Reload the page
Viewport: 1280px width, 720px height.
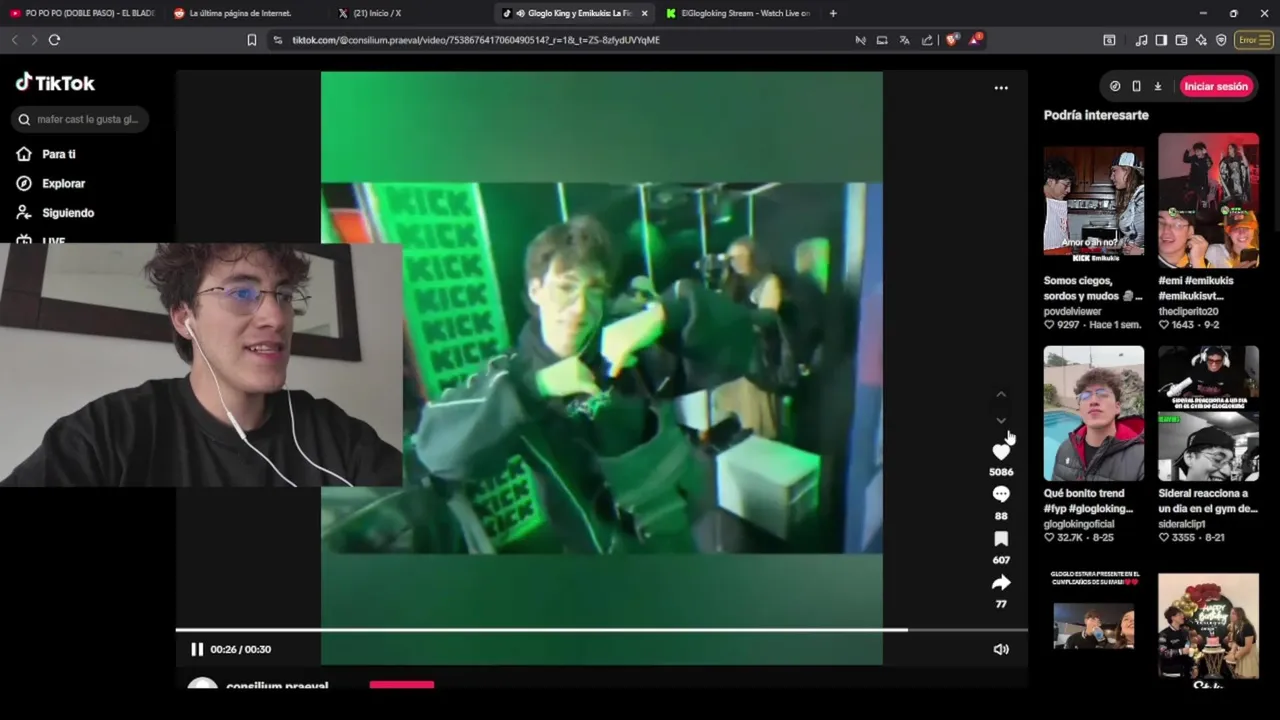click(x=54, y=40)
